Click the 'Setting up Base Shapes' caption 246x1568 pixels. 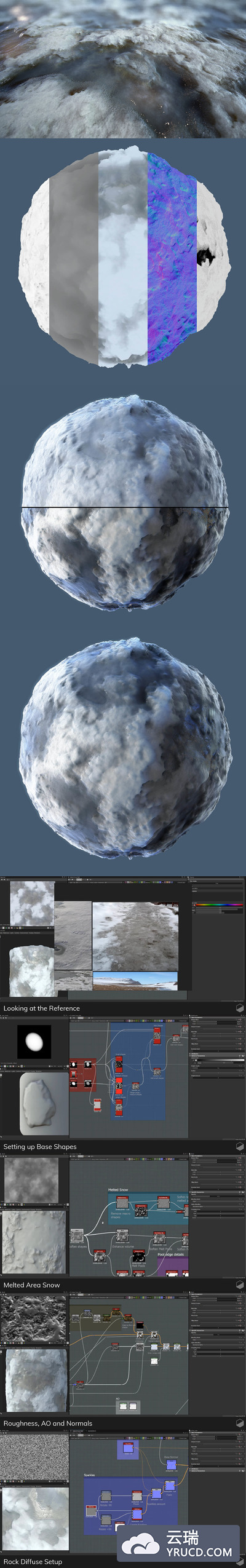(40, 1147)
